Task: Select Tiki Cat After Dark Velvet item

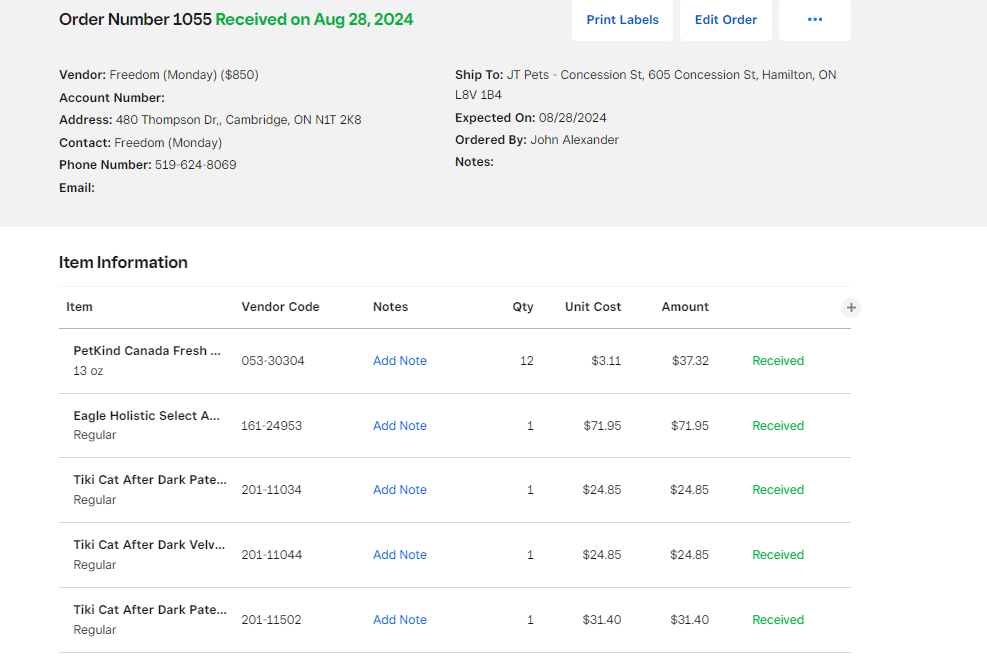Action: click(x=149, y=545)
